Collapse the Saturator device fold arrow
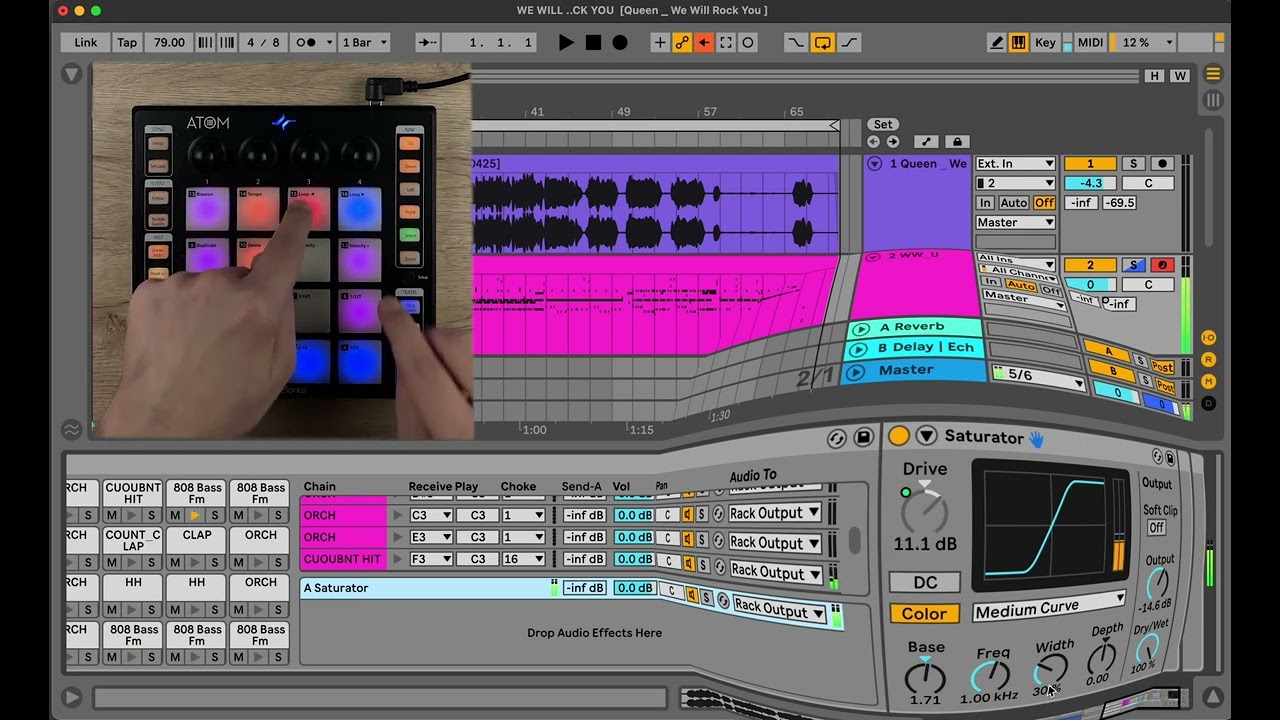This screenshot has height=720, width=1280. (x=927, y=436)
